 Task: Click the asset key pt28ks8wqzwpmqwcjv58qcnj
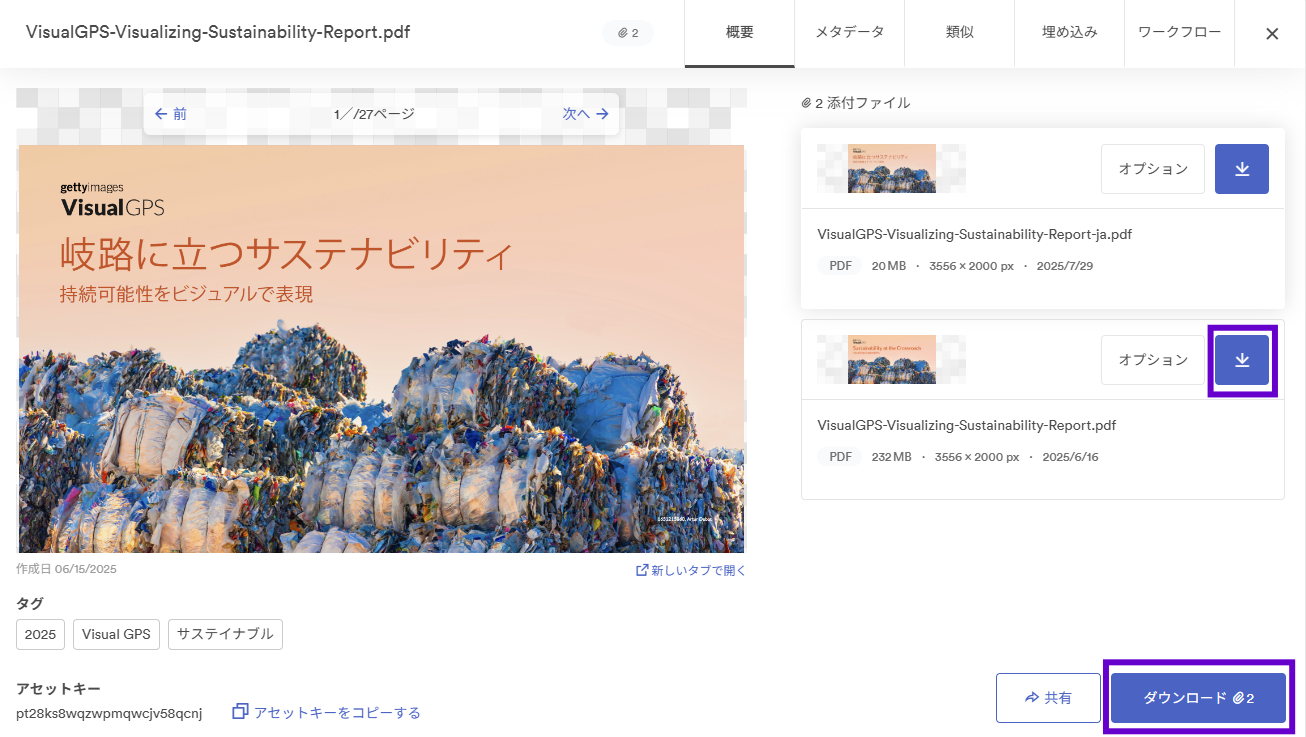(109, 713)
